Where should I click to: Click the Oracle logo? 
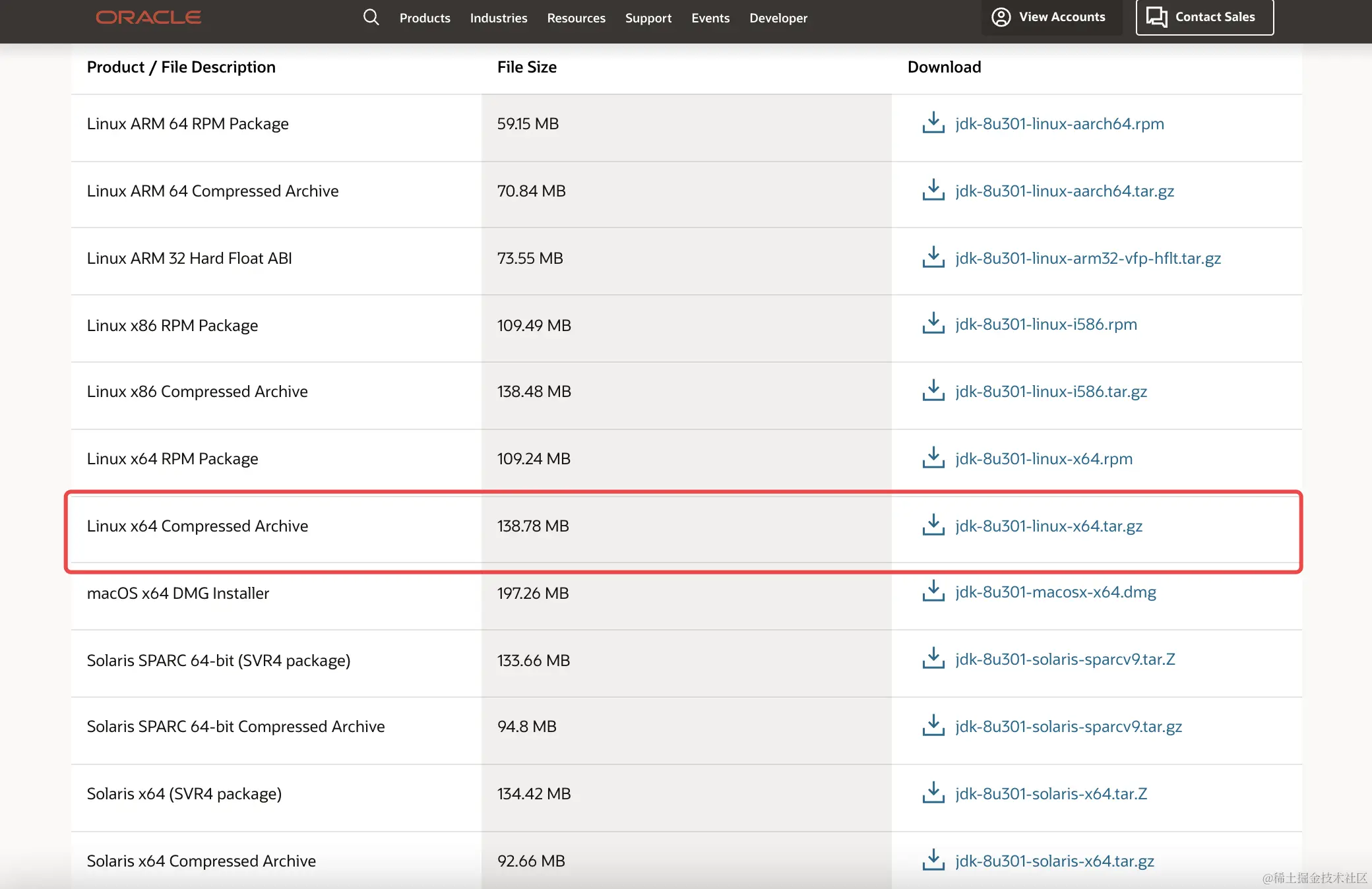148,17
